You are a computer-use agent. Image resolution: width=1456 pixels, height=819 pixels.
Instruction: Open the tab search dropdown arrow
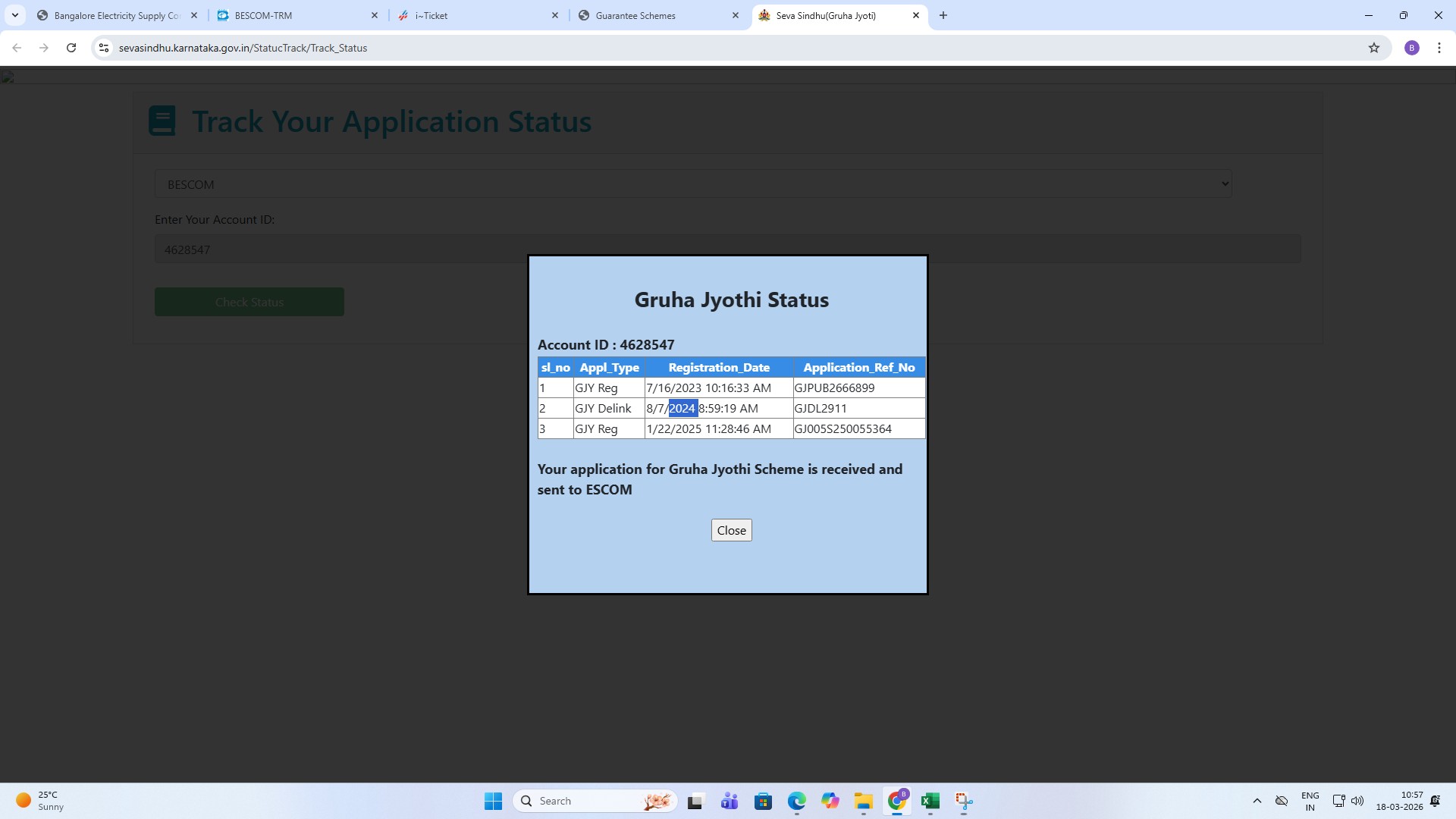[x=14, y=15]
